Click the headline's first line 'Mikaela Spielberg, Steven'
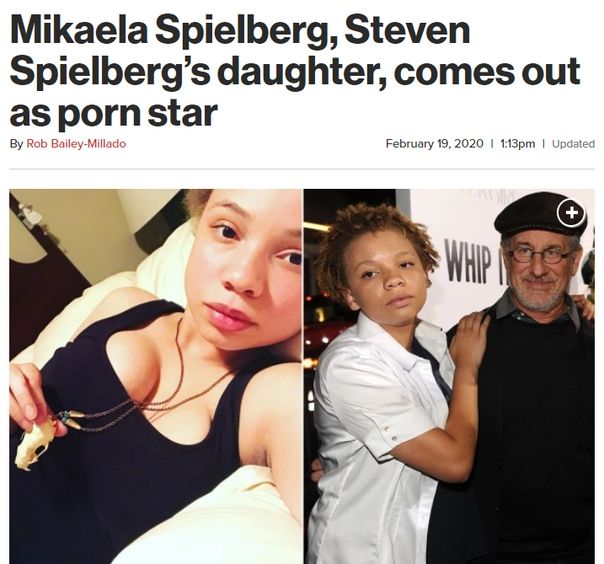604x564 pixels. (240, 30)
